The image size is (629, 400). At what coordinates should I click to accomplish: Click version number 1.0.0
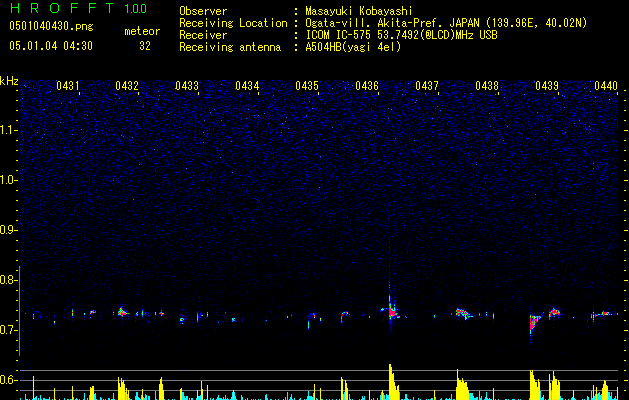pyautogui.click(x=136, y=9)
